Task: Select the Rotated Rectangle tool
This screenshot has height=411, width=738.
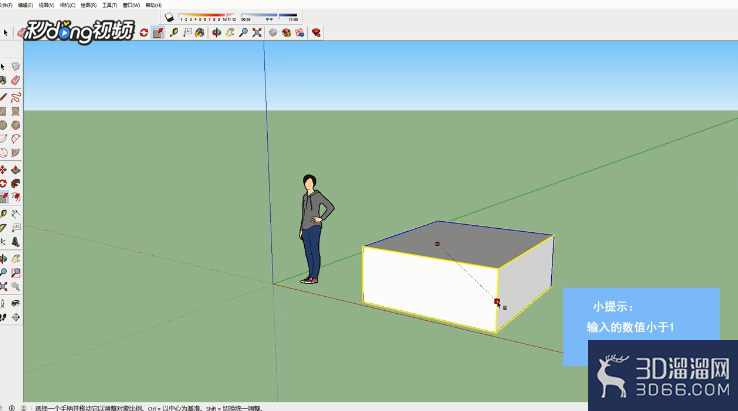Action: click(x=16, y=112)
